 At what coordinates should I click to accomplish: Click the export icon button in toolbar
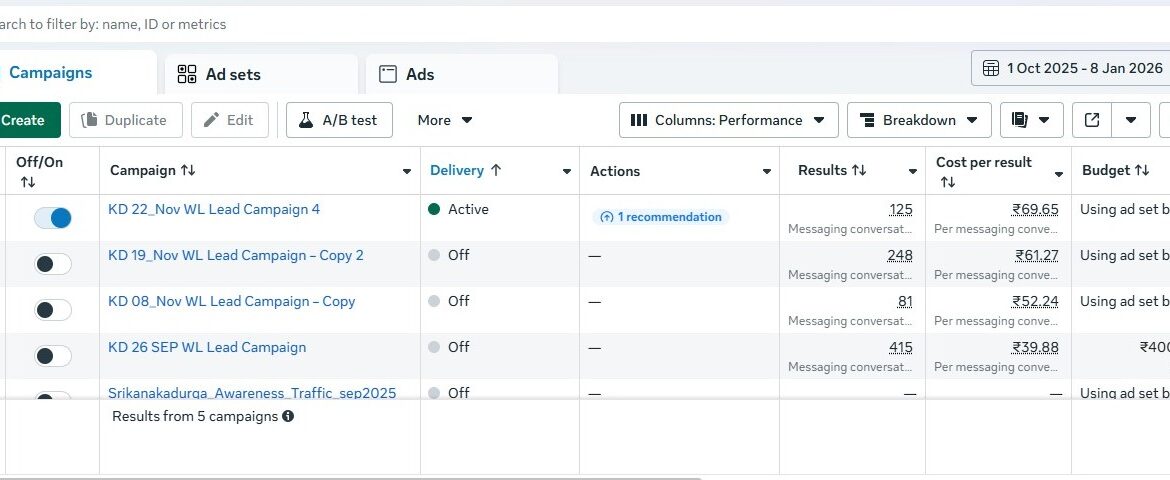pos(1092,120)
